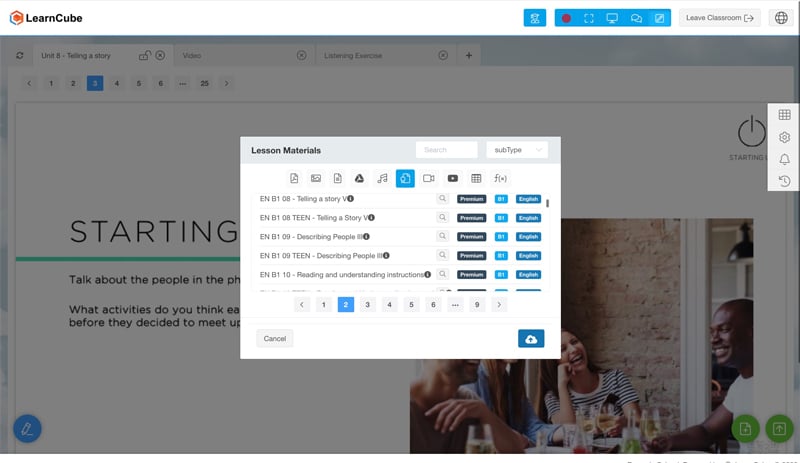Click the green upload arrow button
Viewport: 800px width, 463px height.
point(779,429)
